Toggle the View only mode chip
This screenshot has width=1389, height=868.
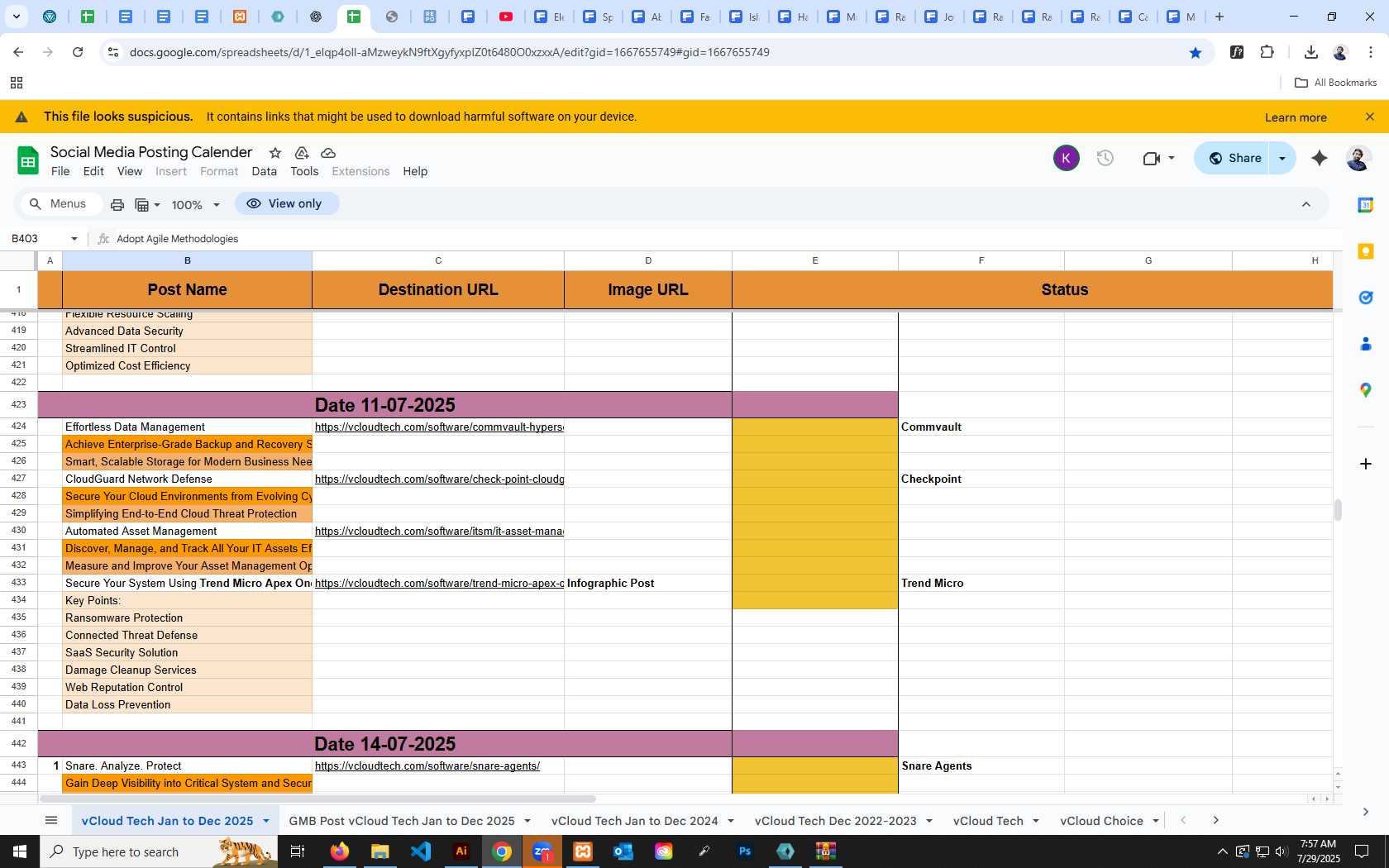286,203
